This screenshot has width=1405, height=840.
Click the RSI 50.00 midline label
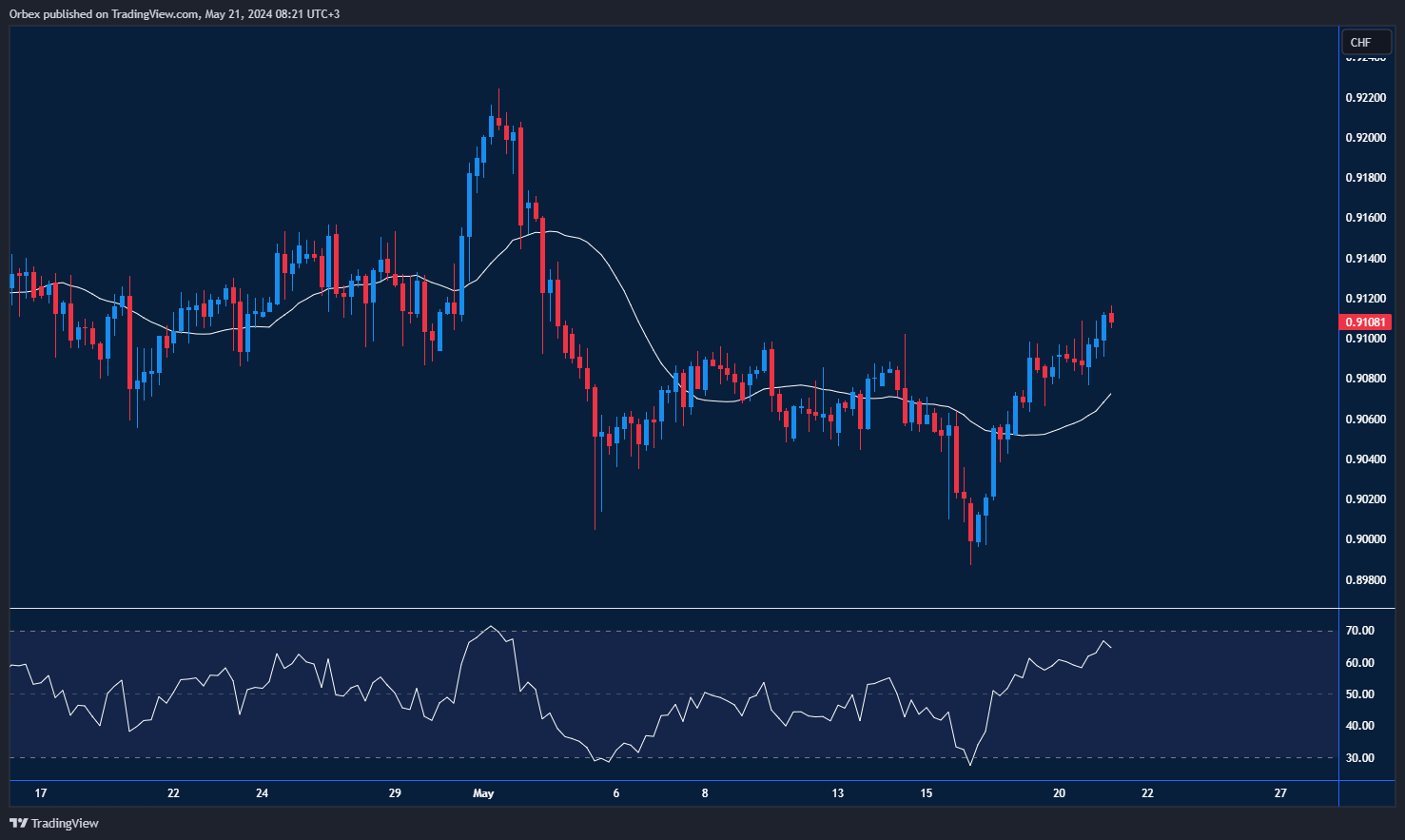tap(1360, 694)
